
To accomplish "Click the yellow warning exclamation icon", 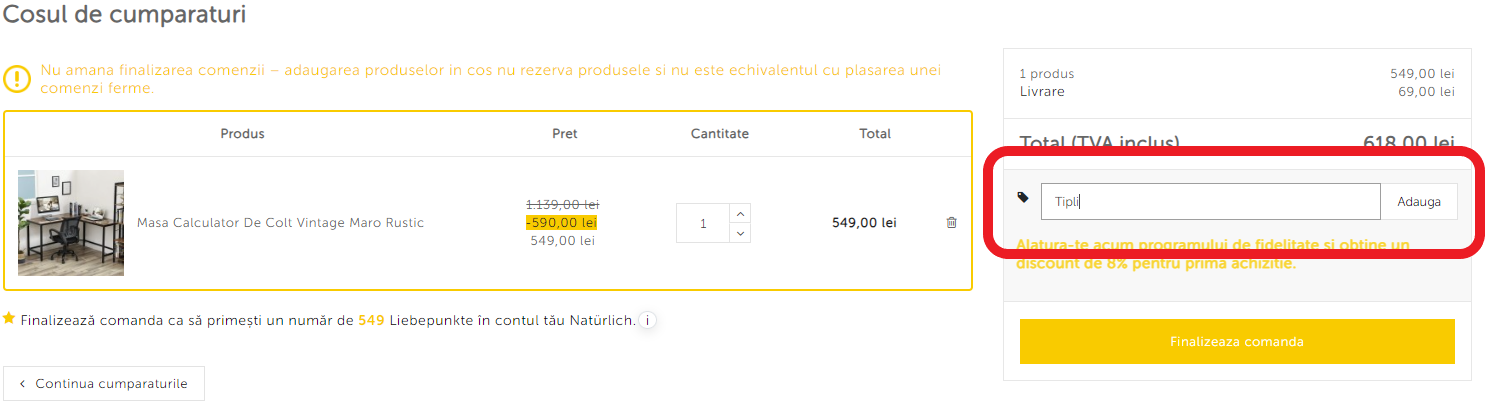I will click(17, 79).
